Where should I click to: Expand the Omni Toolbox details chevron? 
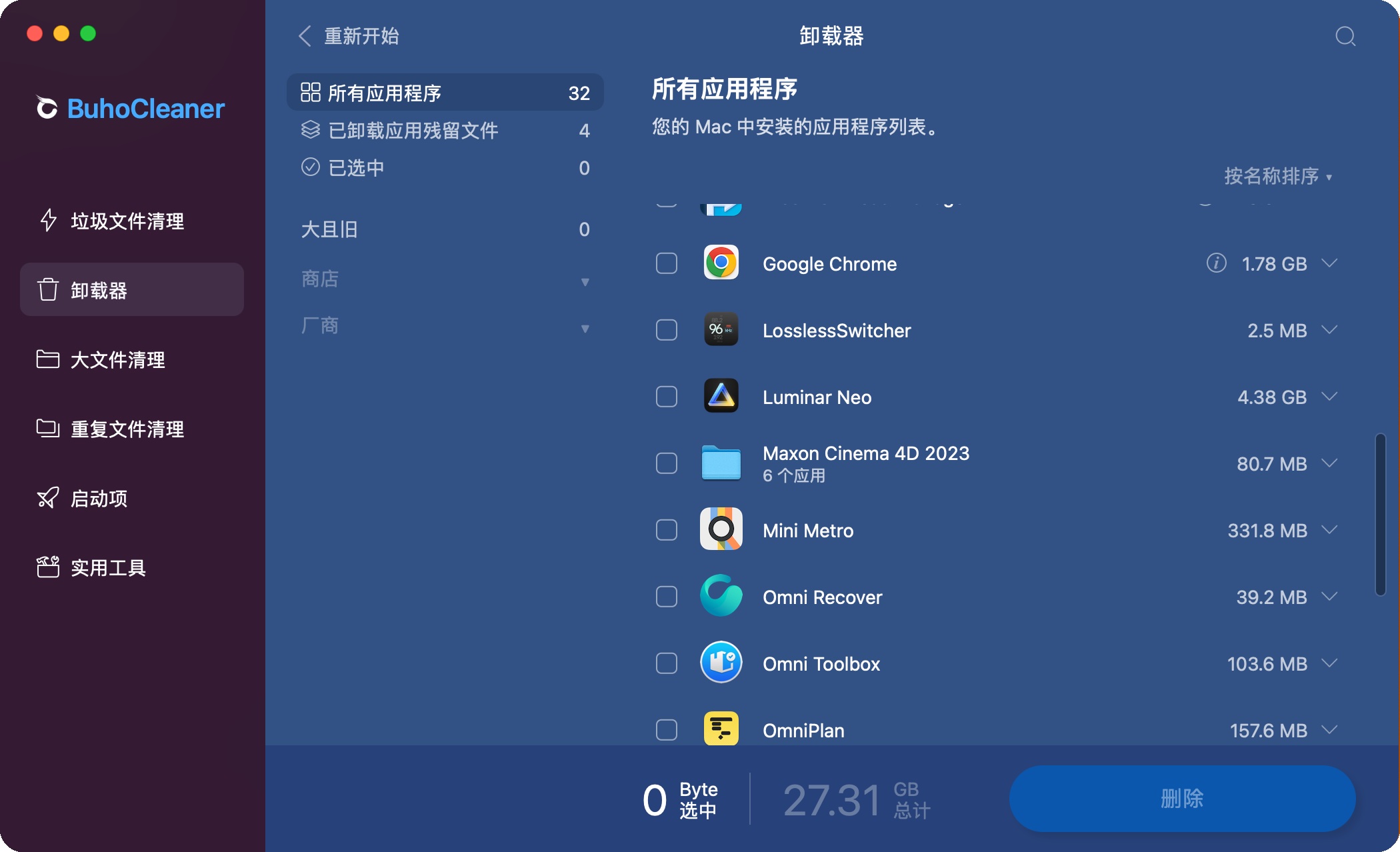(1329, 663)
